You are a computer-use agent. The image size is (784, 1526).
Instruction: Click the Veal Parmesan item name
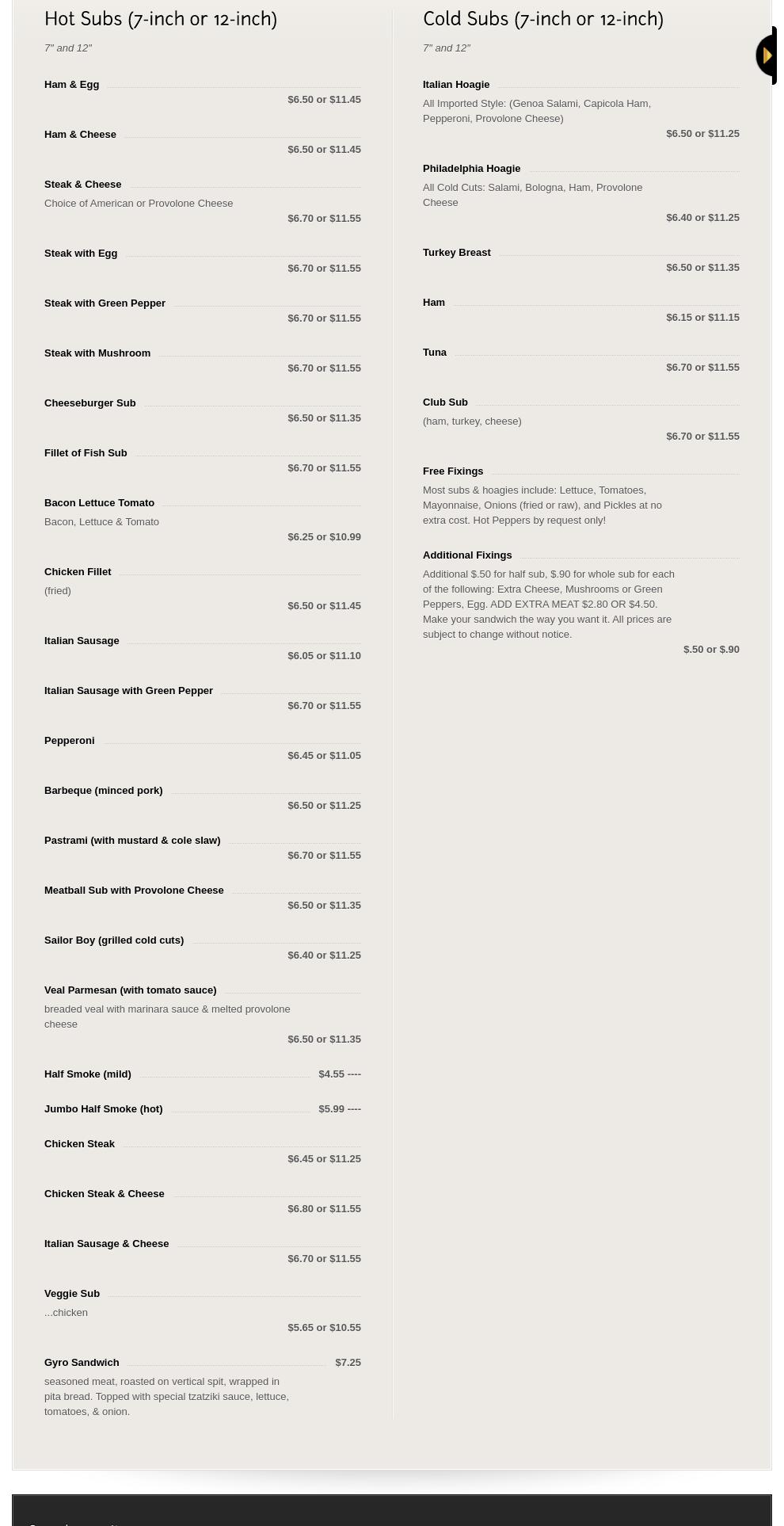pos(131,990)
